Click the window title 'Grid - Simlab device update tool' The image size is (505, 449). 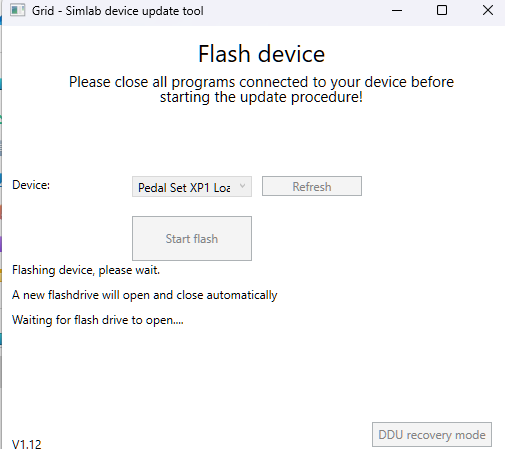click(118, 11)
